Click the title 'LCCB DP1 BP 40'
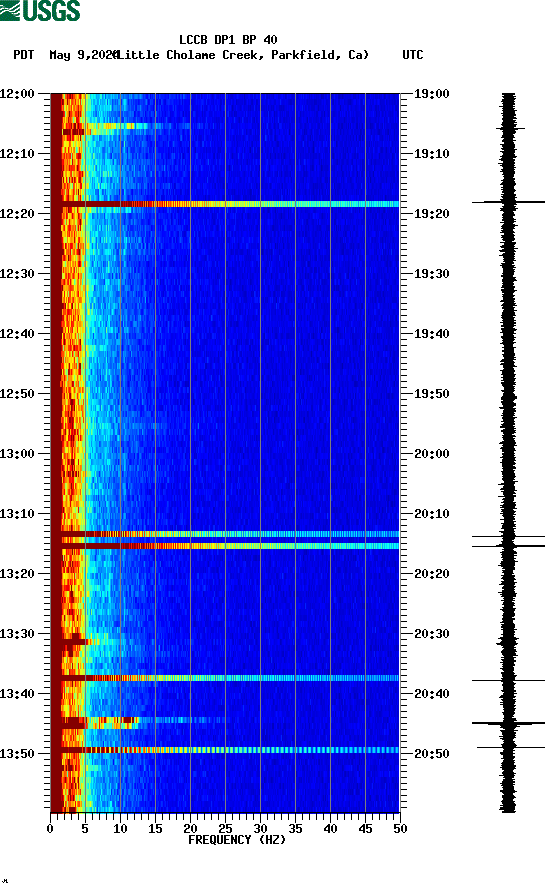Image resolution: width=552 pixels, height=892 pixels. click(228, 40)
